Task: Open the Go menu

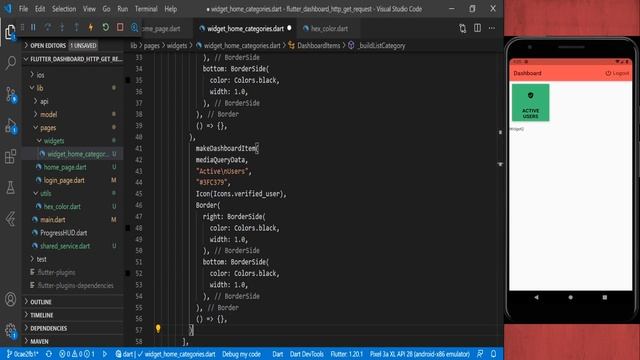Action: (x=107, y=9)
